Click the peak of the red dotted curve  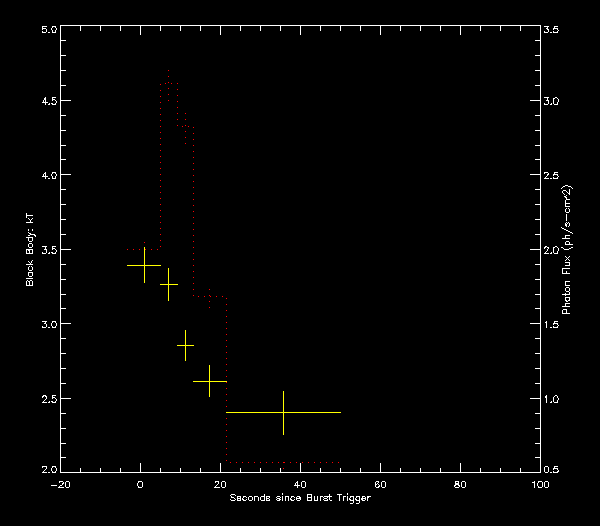point(168,72)
